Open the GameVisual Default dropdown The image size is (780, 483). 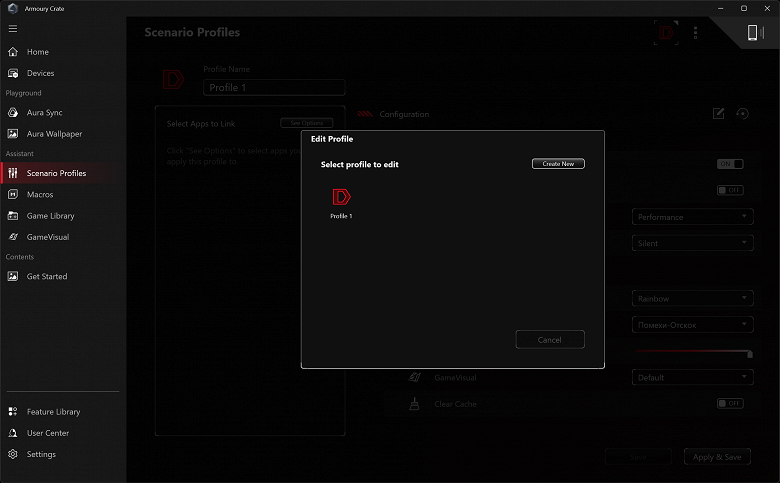pos(692,378)
